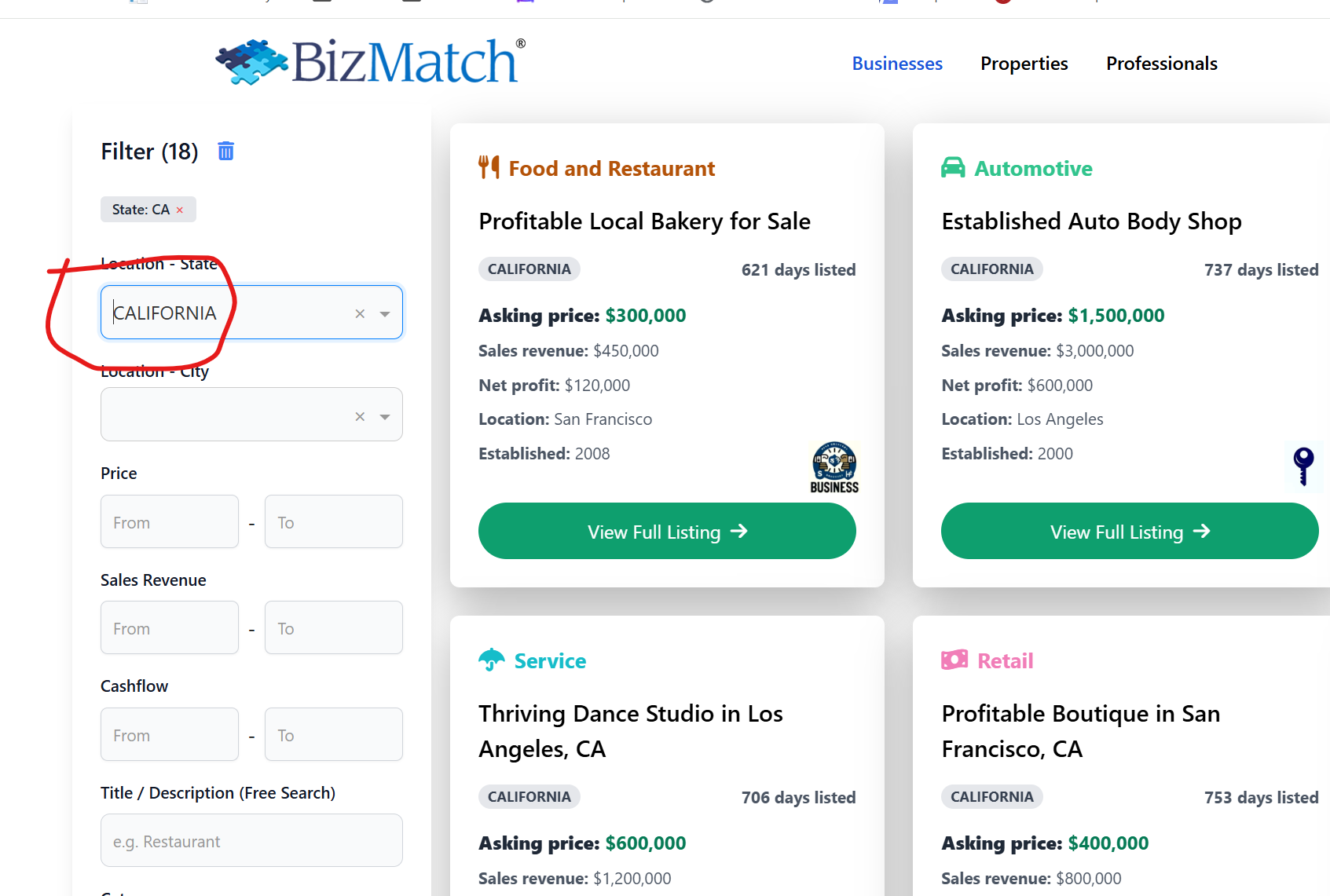Image resolution: width=1330 pixels, height=896 pixels.
Task: Click the BizMatch puzzle logo
Action: click(x=253, y=61)
